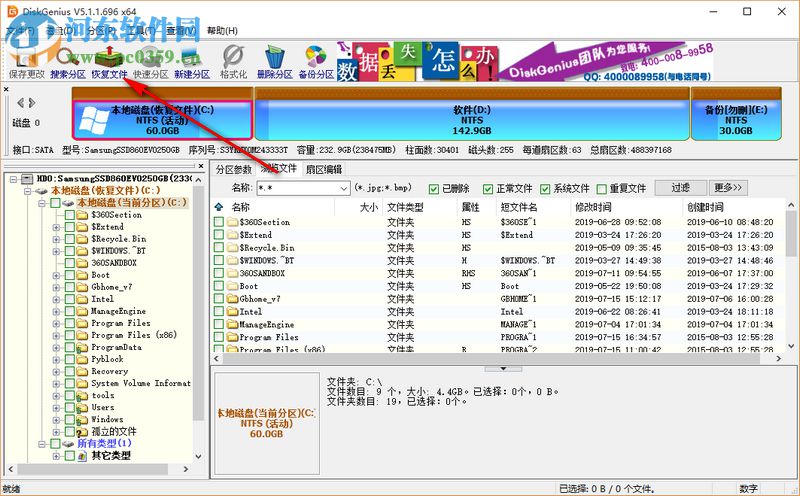The width and height of the screenshot is (800, 496).
Task: Click the Gbhome_v7 folder icon in file list
Action: coord(233,299)
